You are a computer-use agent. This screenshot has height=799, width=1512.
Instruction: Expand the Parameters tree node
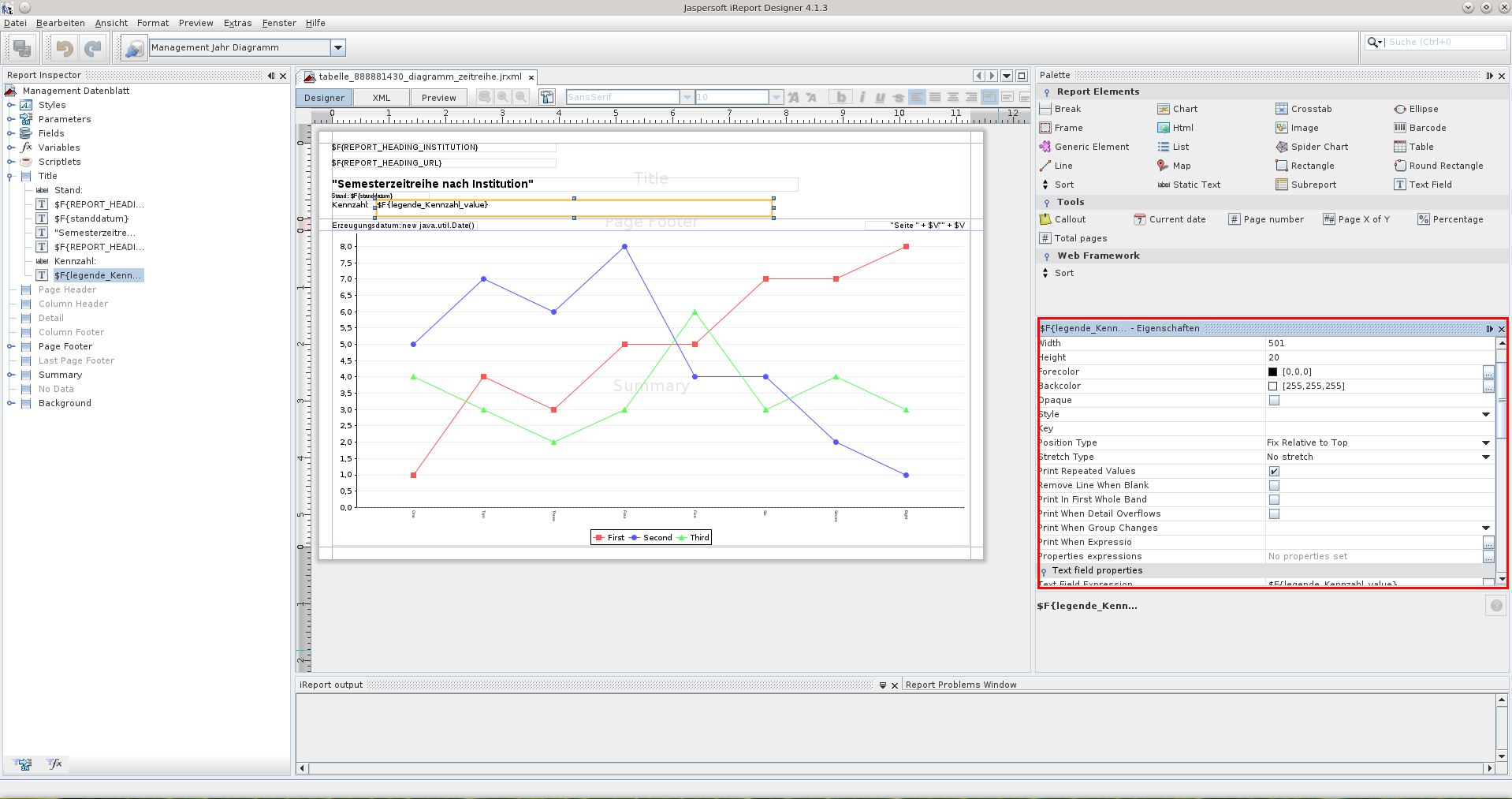[x=11, y=119]
